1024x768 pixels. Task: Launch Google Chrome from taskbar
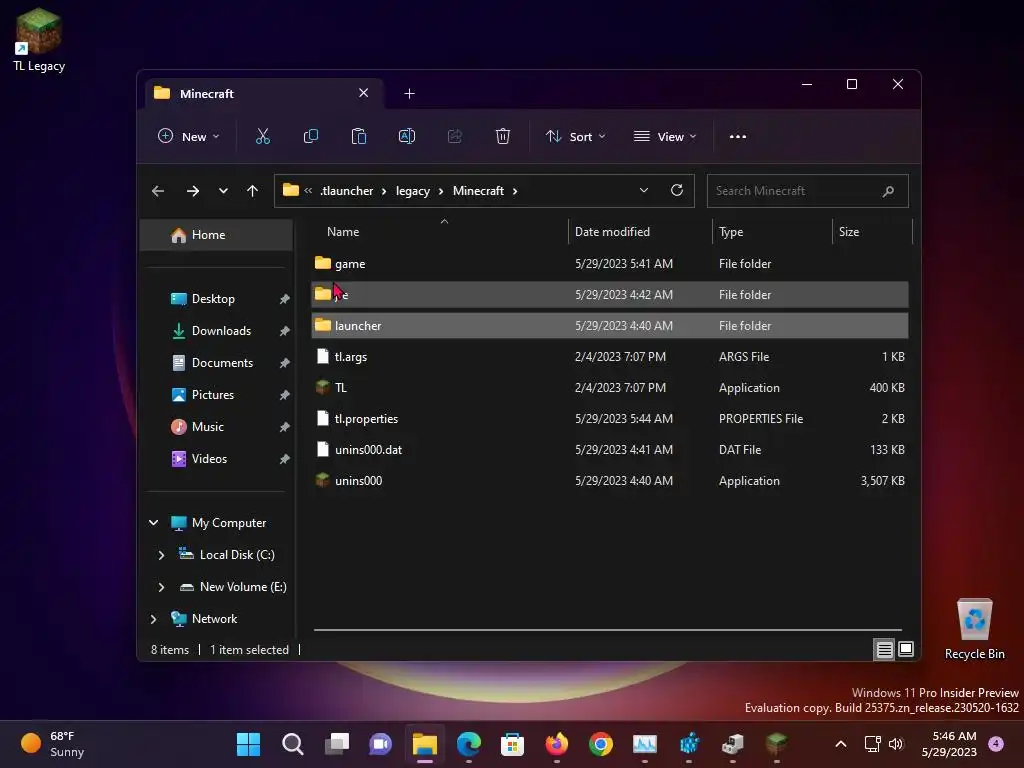(x=601, y=744)
